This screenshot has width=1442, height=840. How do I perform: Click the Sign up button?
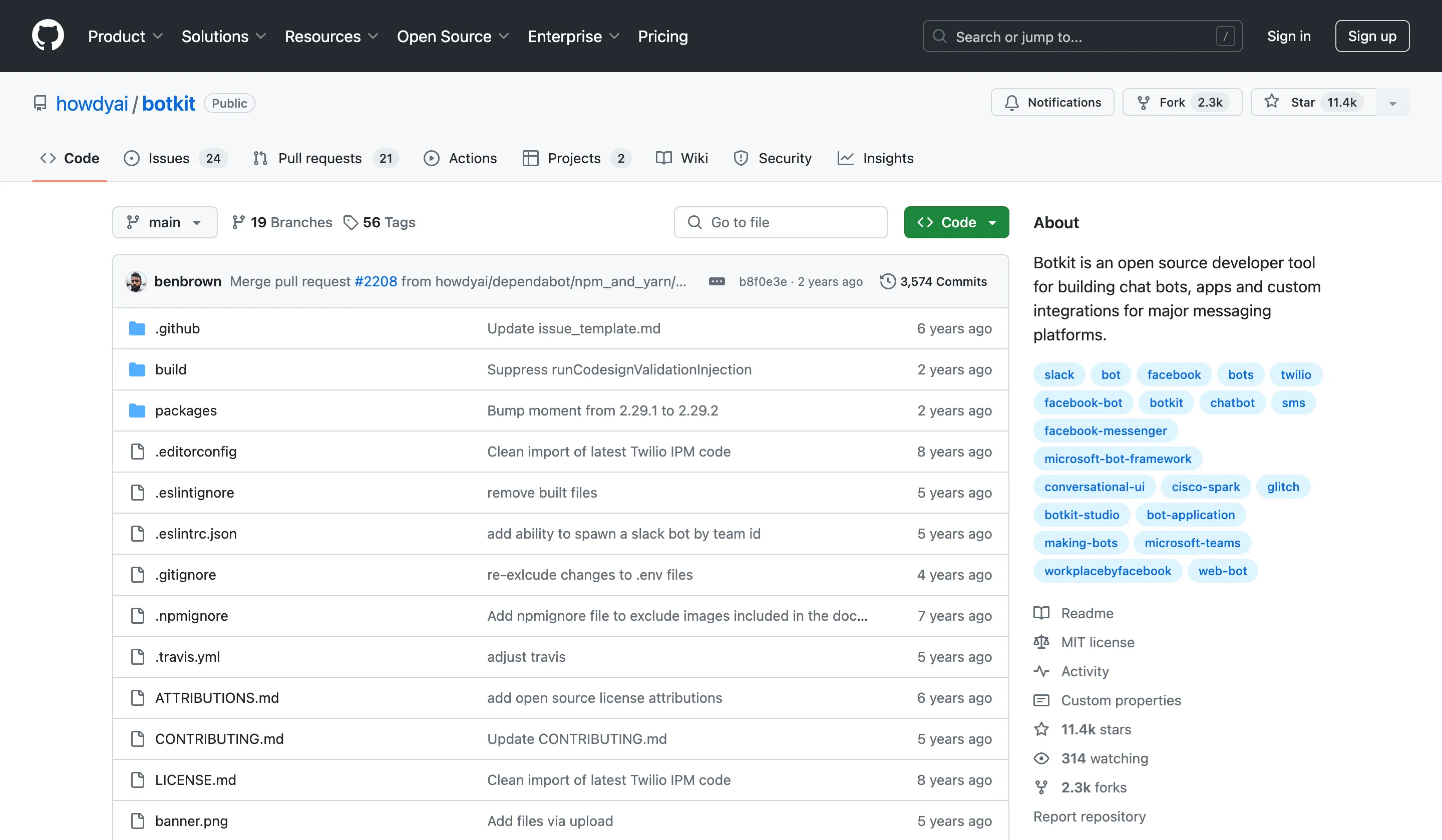tap(1371, 36)
